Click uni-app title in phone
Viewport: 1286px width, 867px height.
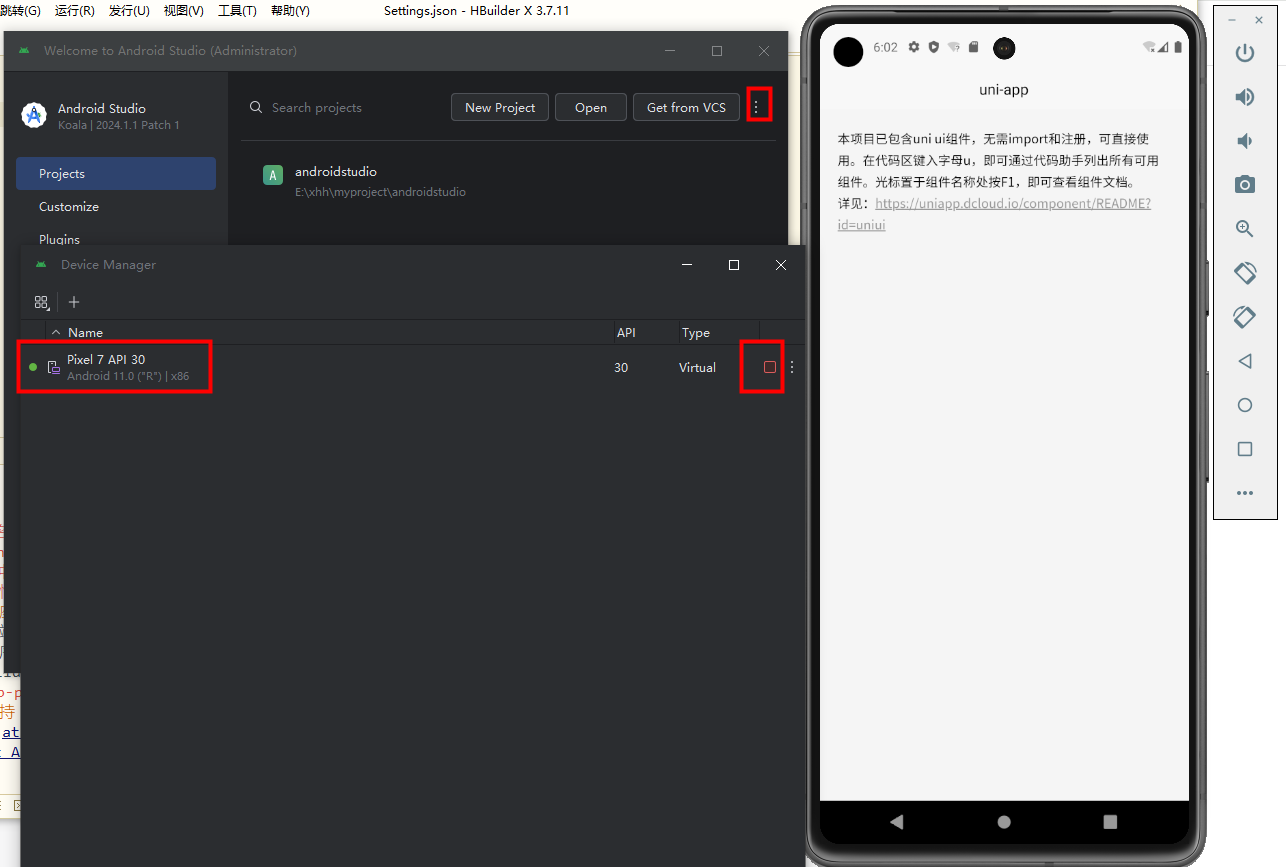[x=1004, y=89]
